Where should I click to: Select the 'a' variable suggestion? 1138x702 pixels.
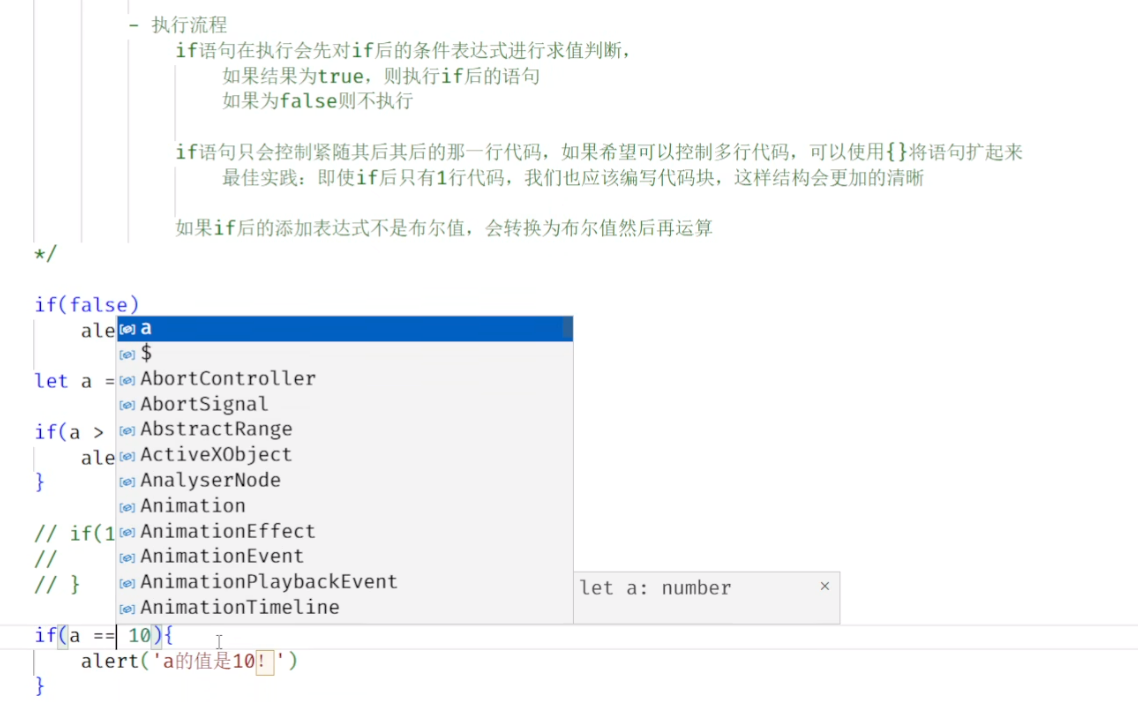[x=345, y=329]
